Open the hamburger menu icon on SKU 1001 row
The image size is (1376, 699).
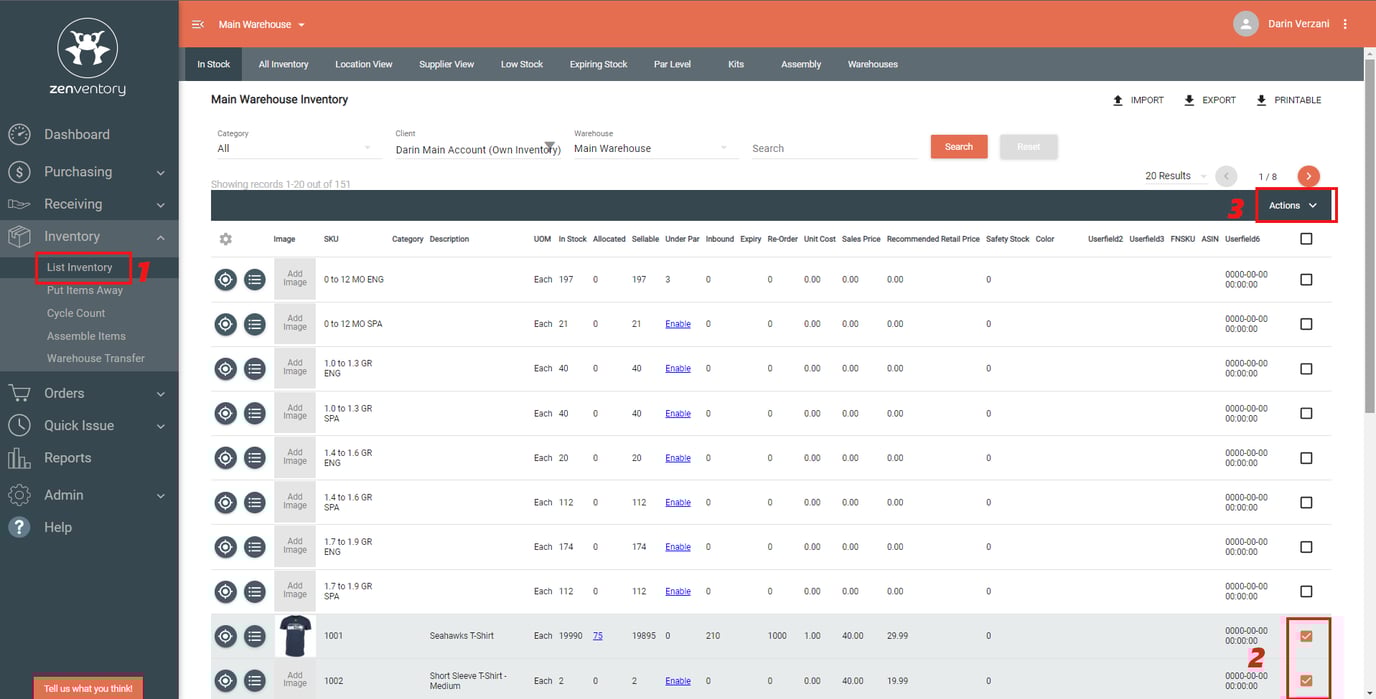[x=255, y=635]
